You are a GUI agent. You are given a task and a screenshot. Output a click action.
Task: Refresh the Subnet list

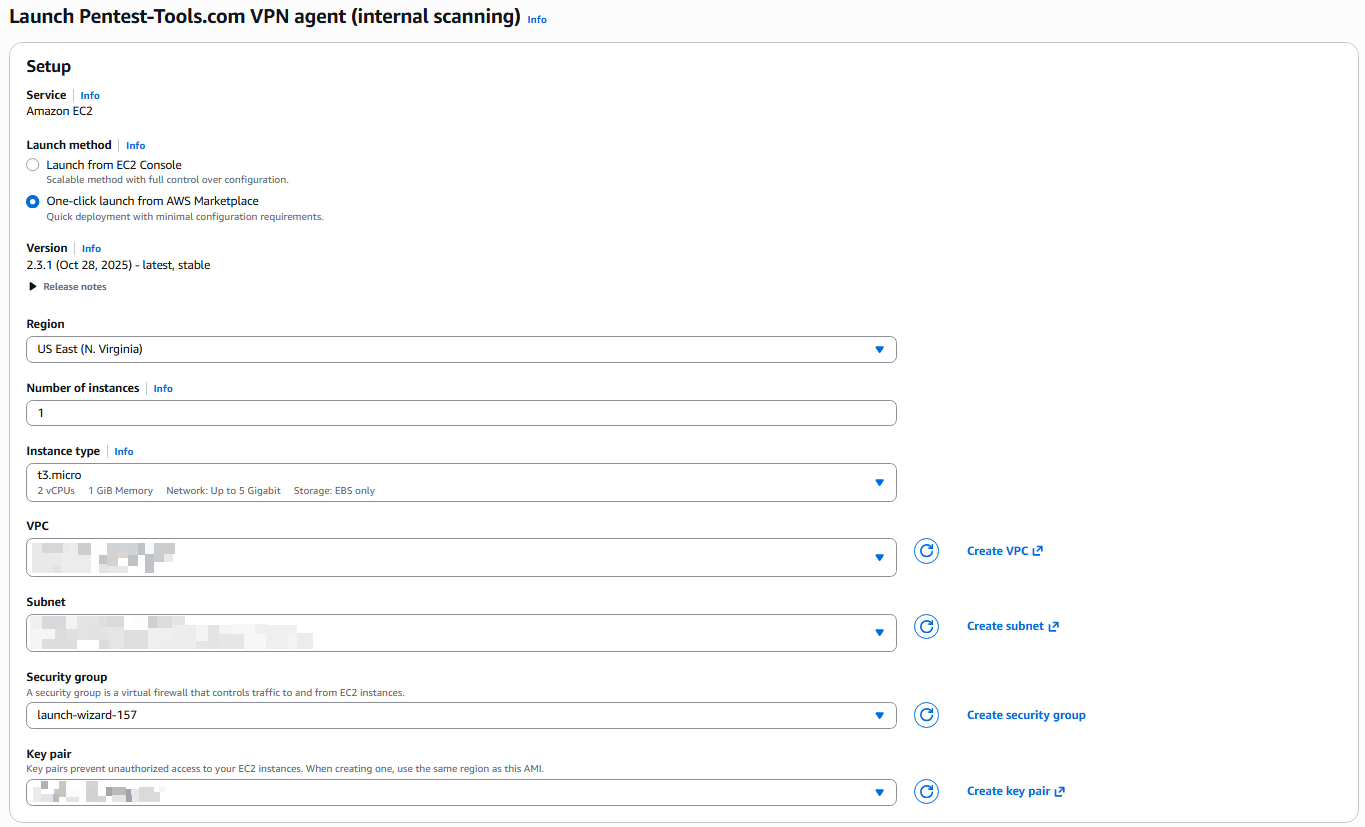tap(926, 626)
